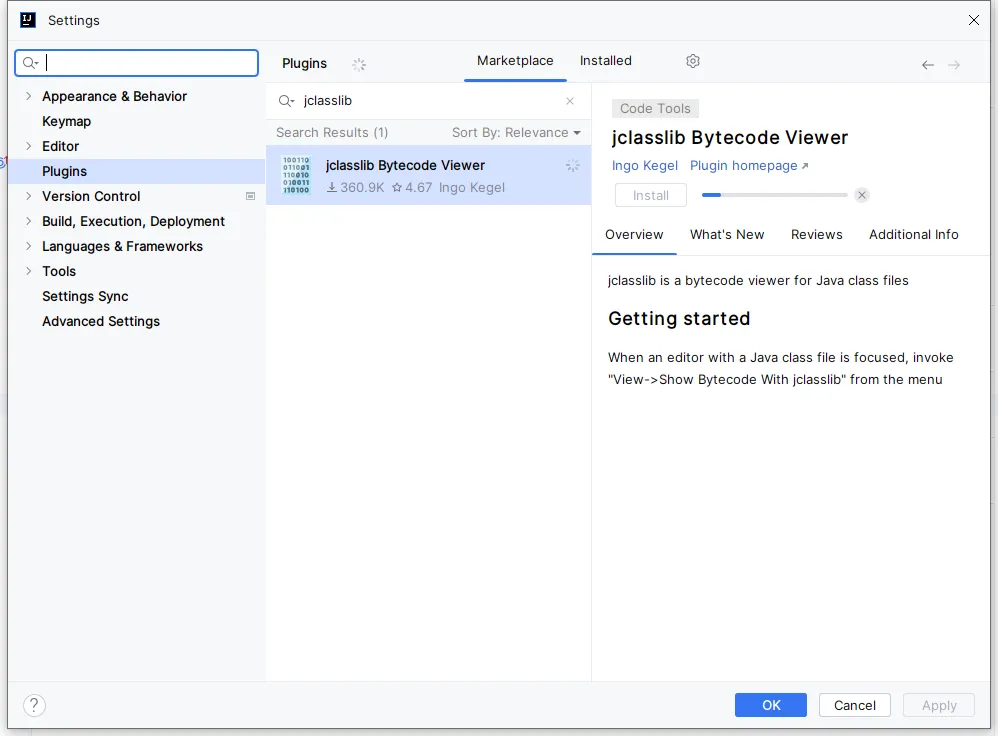
Task: Navigate forward with the right arrow
Action: [953, 65]
